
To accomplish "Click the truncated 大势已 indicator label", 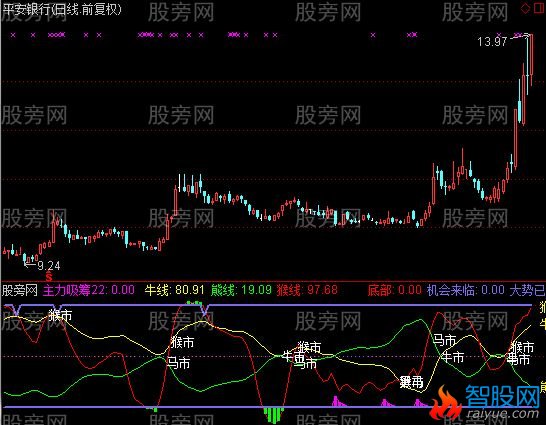I will (x=527, y=290).
